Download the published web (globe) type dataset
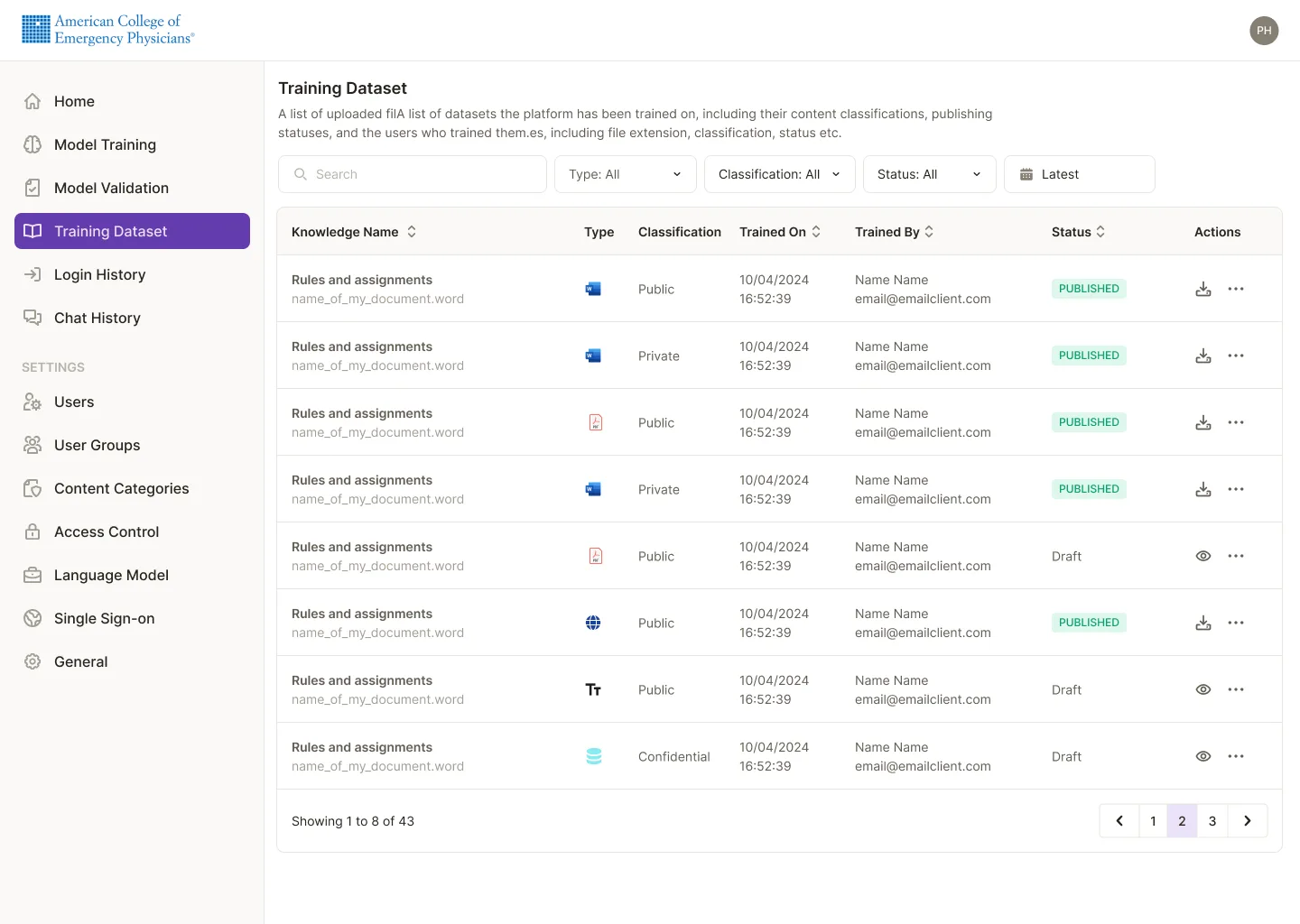The width and height of the screenshot is (1300, 924). coord(1203,623)
